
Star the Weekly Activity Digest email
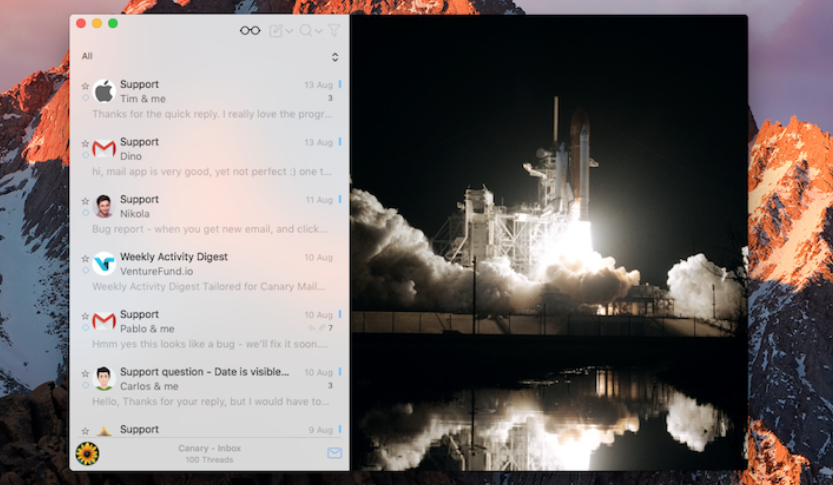pyautogui.click(x=85, y=258)
